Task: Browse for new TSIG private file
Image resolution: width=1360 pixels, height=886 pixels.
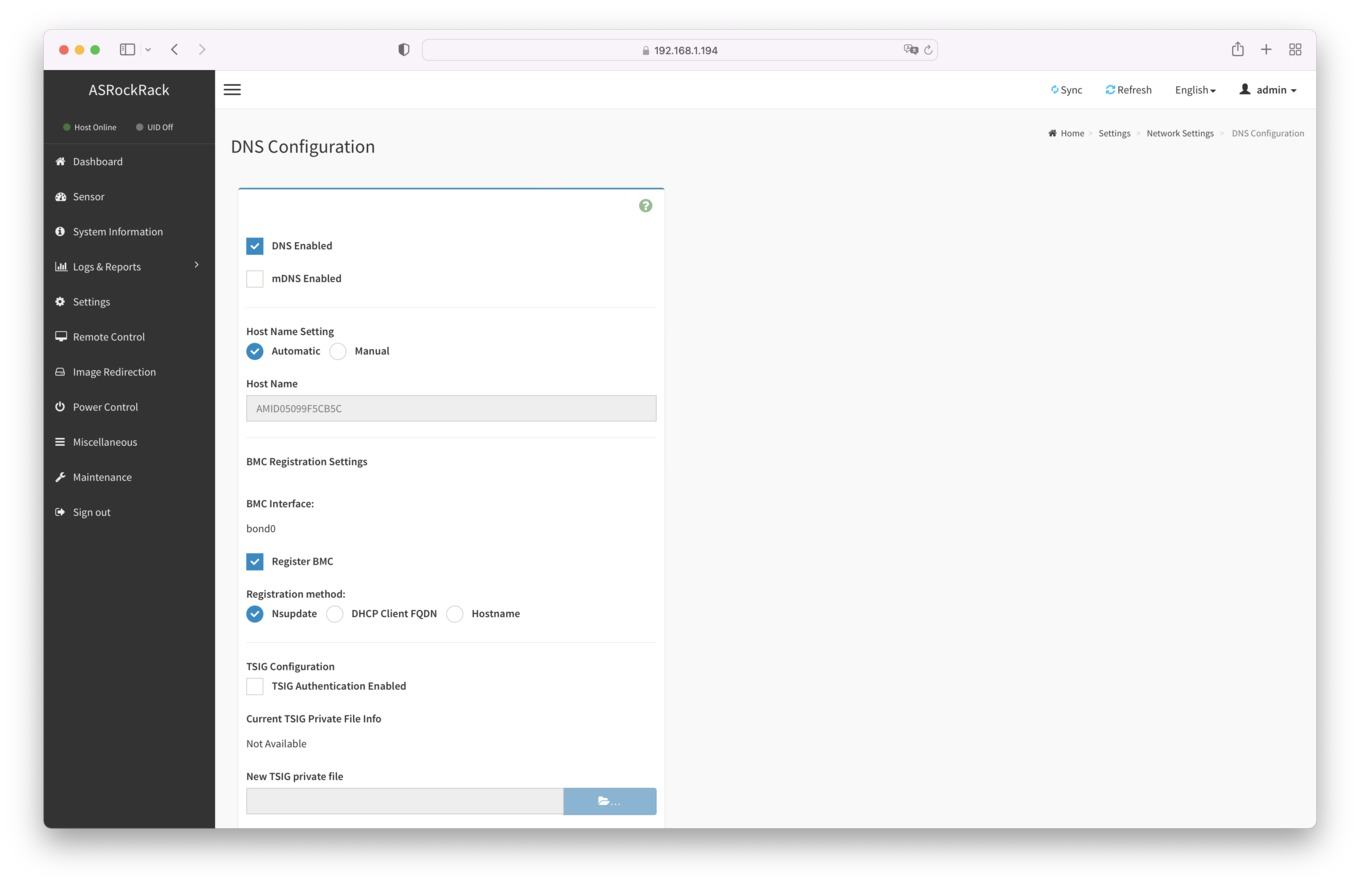Action: click(x=609, y=801)
